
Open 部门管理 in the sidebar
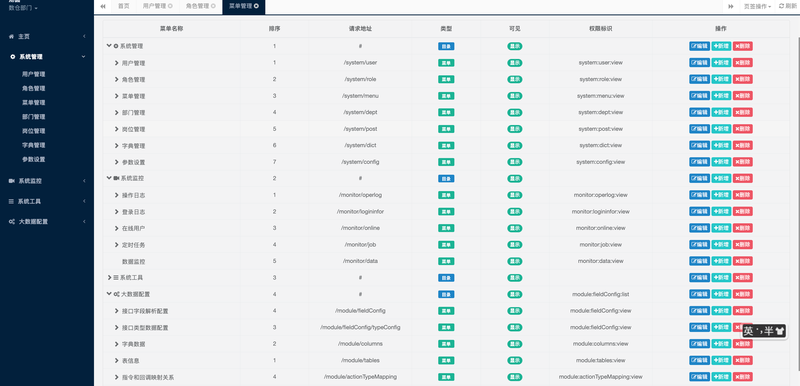click(x=34, y=117)
